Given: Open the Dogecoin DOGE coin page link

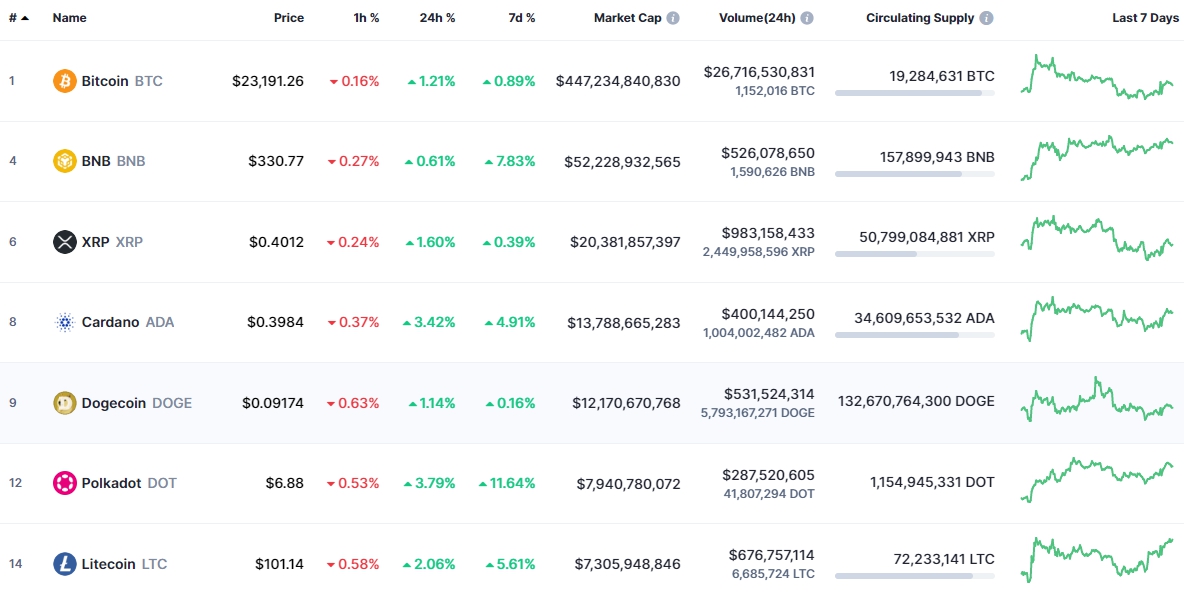Looking at the screenshot, I should [x=123, y=403].
